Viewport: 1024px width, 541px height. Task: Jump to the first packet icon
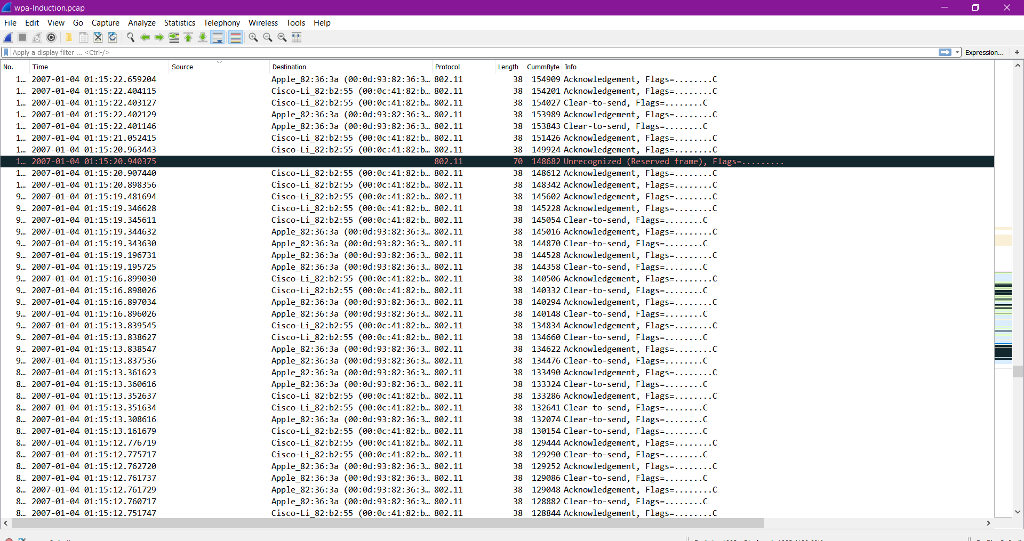[x=188, y=38]
